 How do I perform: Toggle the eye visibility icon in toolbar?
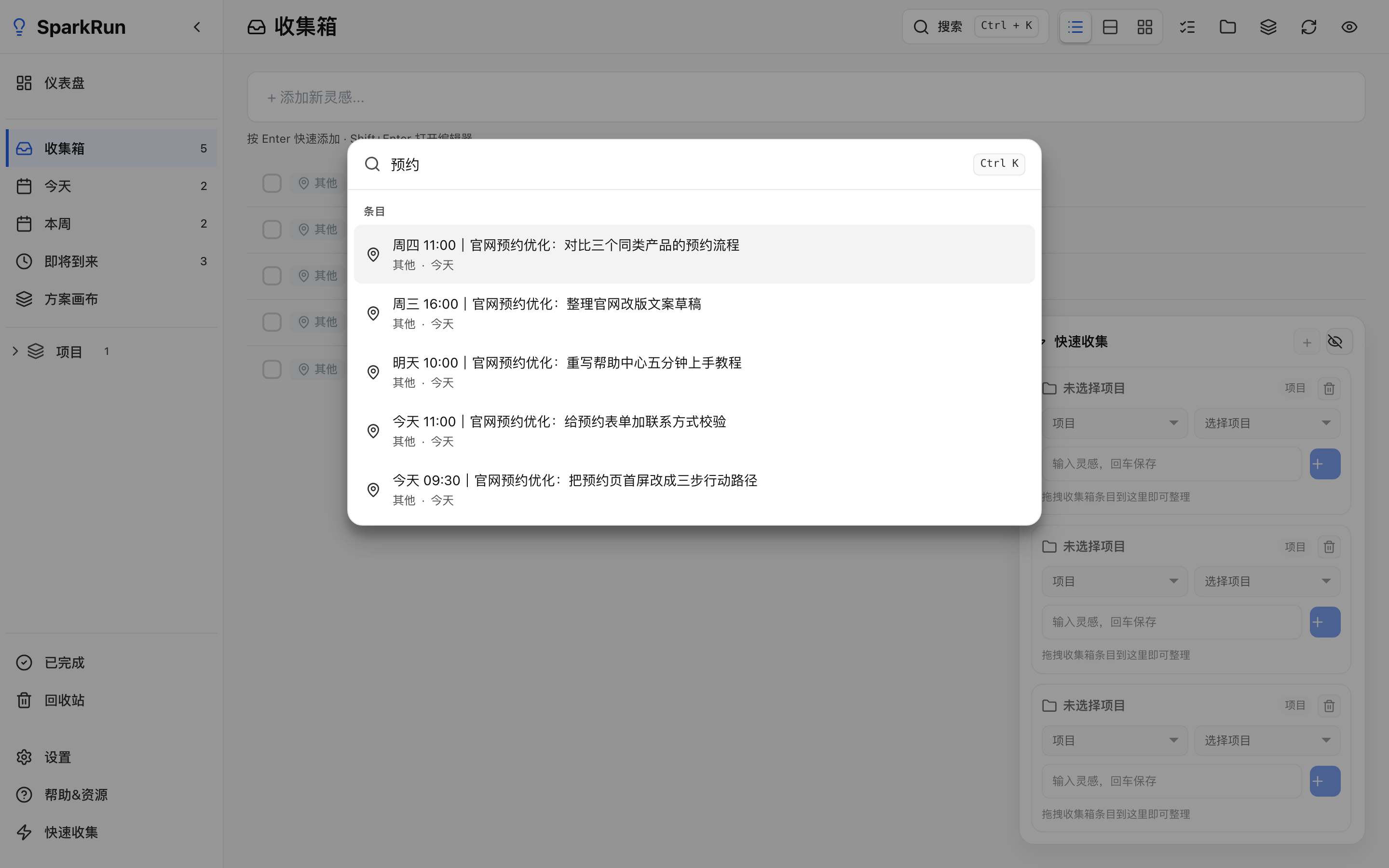point(1349,27)
